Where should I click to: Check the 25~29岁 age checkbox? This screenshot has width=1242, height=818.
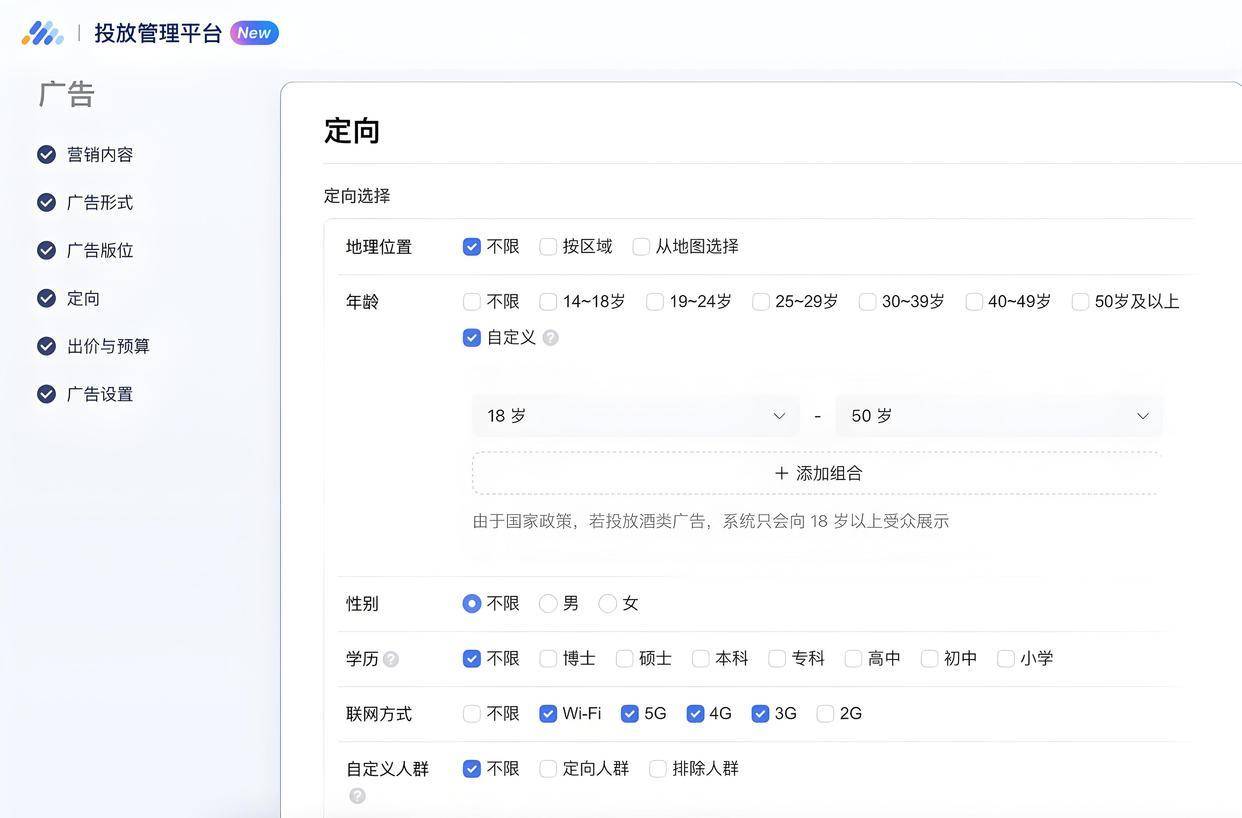tap(761, 302)
